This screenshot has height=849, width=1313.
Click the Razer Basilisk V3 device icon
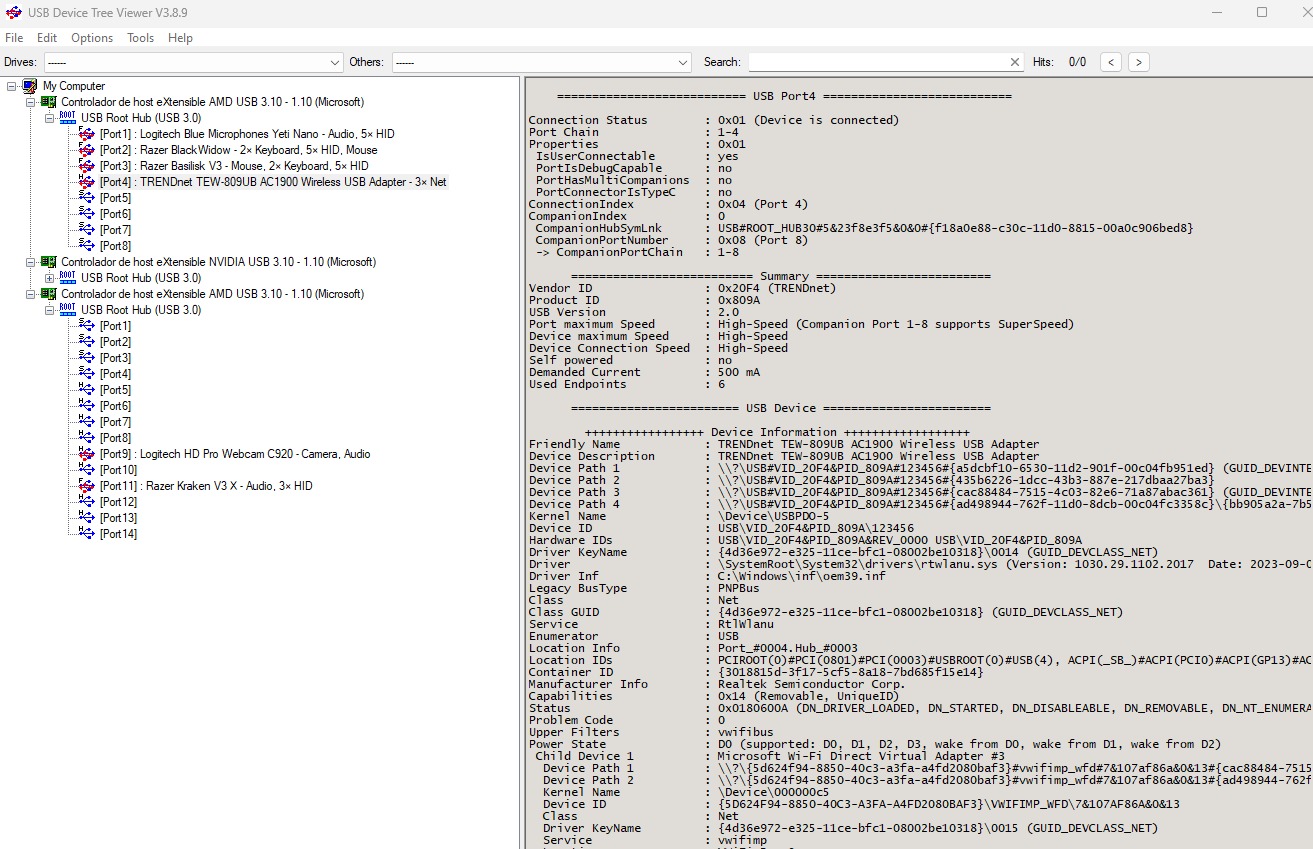click(x=87, y=166)
